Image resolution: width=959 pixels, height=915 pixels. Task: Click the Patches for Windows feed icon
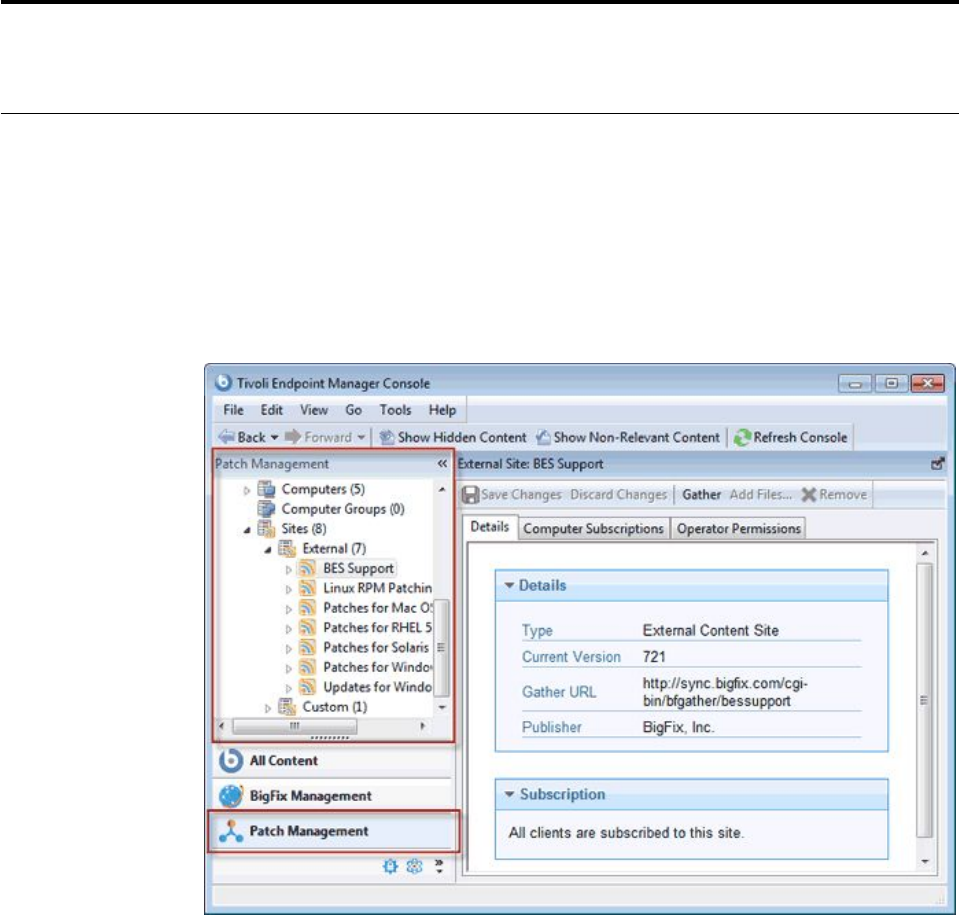tap(308, 667)
